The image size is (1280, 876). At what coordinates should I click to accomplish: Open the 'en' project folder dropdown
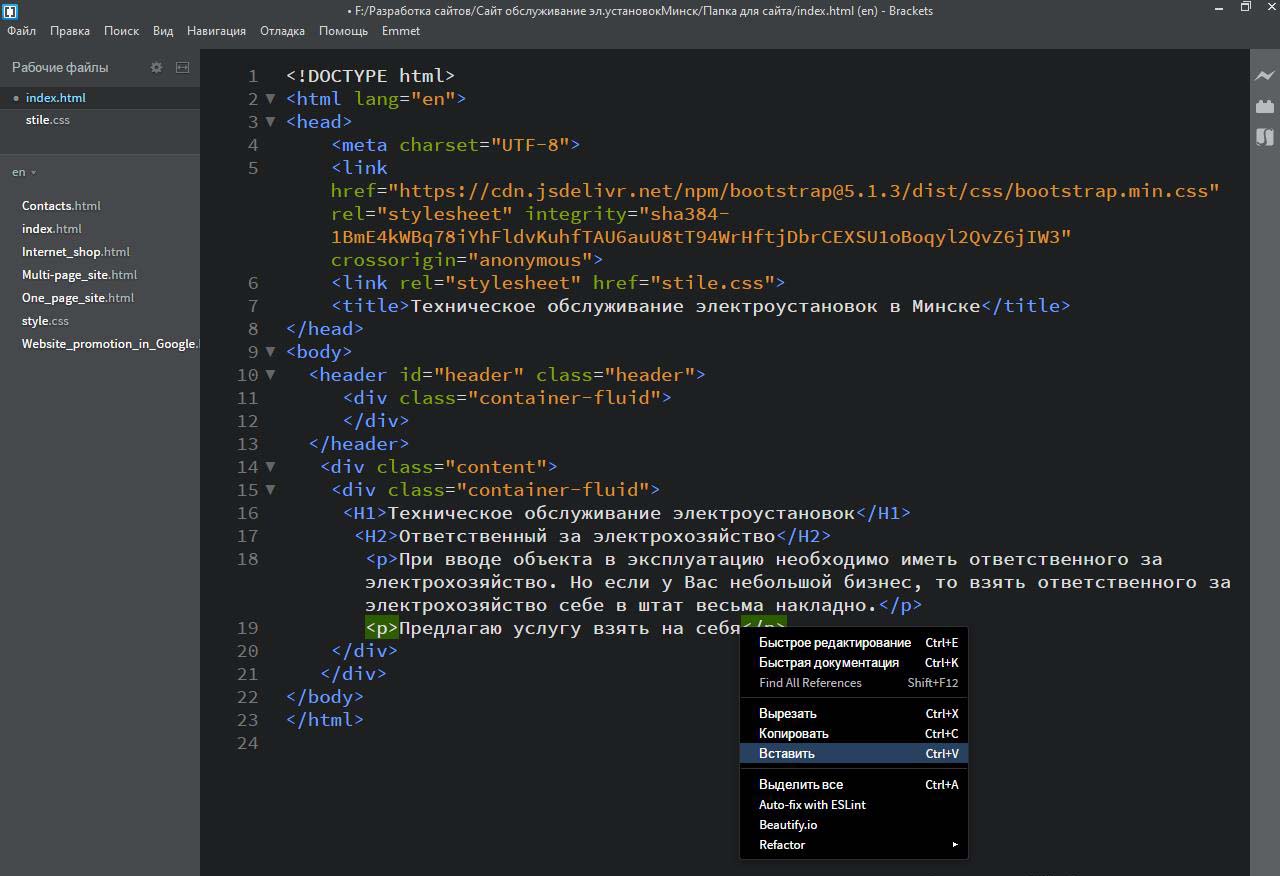(x=23, y=172)
